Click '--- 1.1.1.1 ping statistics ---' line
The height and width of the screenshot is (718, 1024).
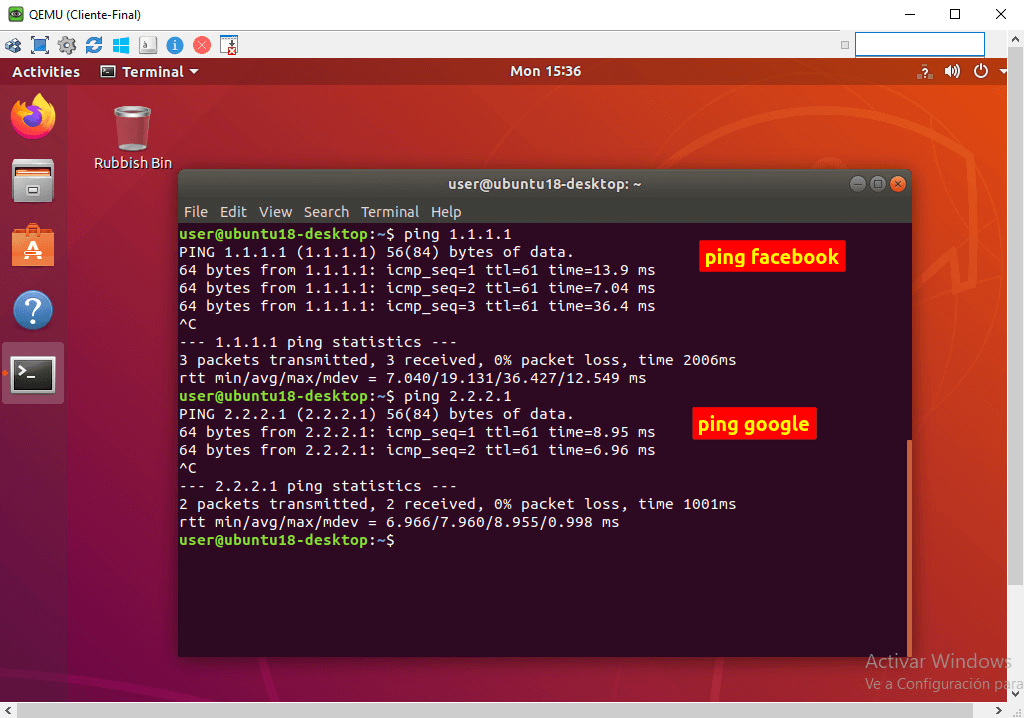pyautogui.click(x=317, y=342)
